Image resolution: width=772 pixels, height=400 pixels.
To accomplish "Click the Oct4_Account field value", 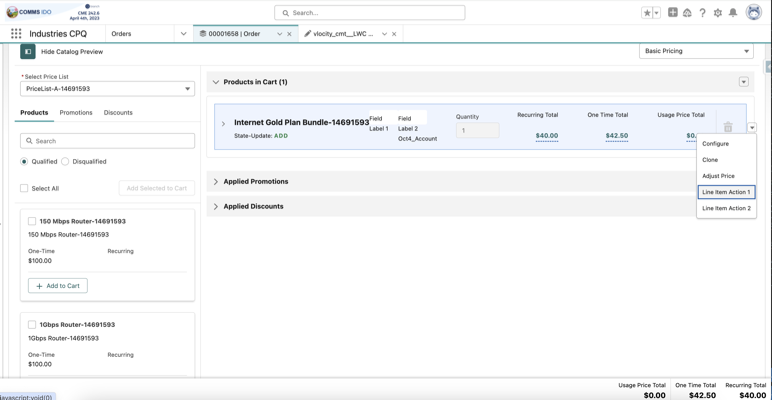I will [418, 138].
